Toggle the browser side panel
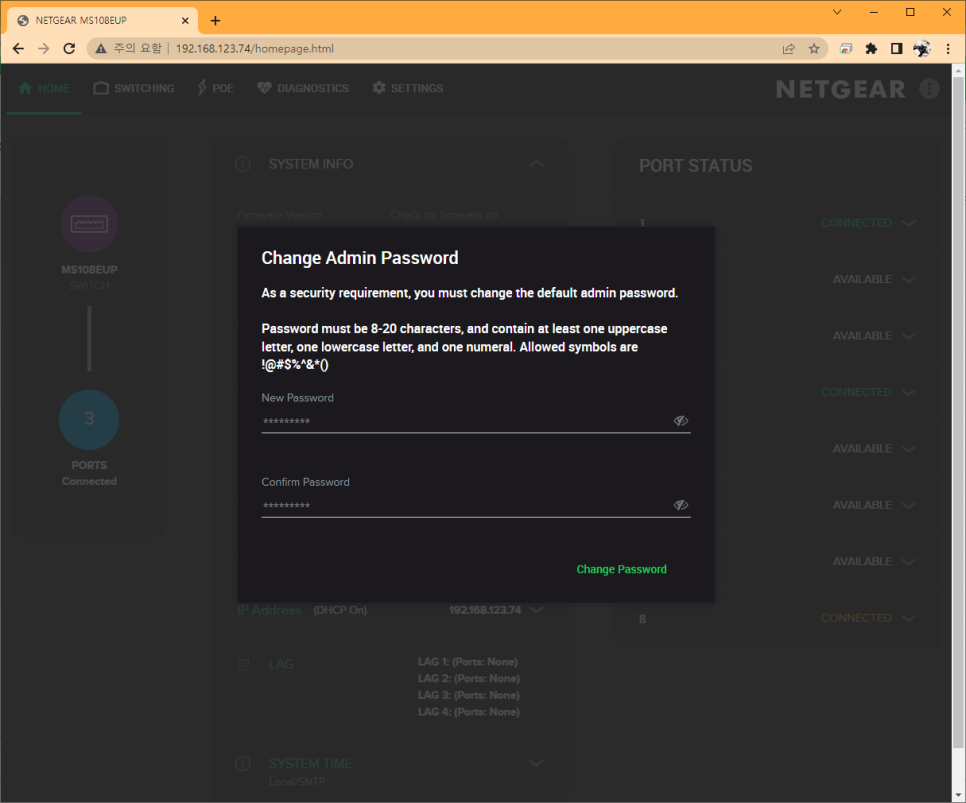 [x=896, y=49]
